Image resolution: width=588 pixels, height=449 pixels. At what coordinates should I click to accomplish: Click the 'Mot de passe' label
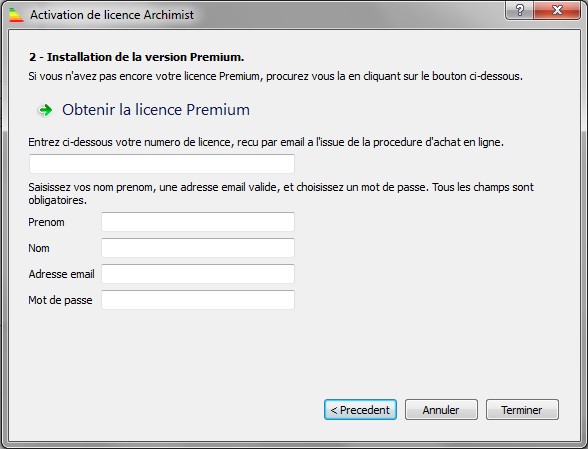[x=60, y=300]
